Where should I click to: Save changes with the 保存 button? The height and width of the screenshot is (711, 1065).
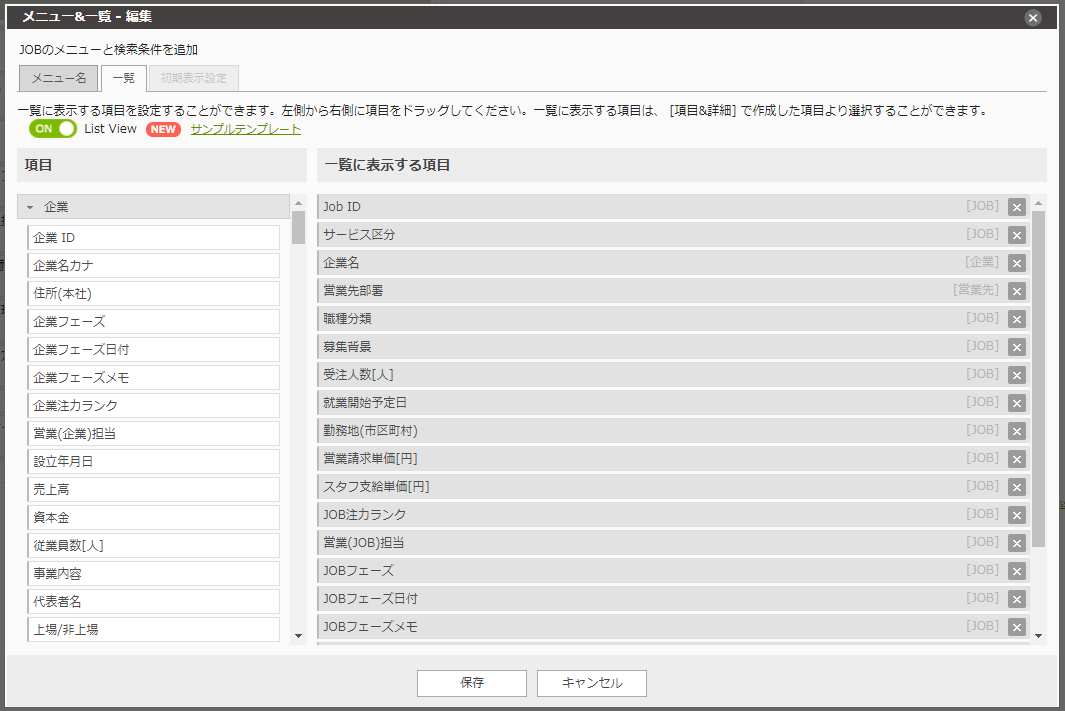471,683
